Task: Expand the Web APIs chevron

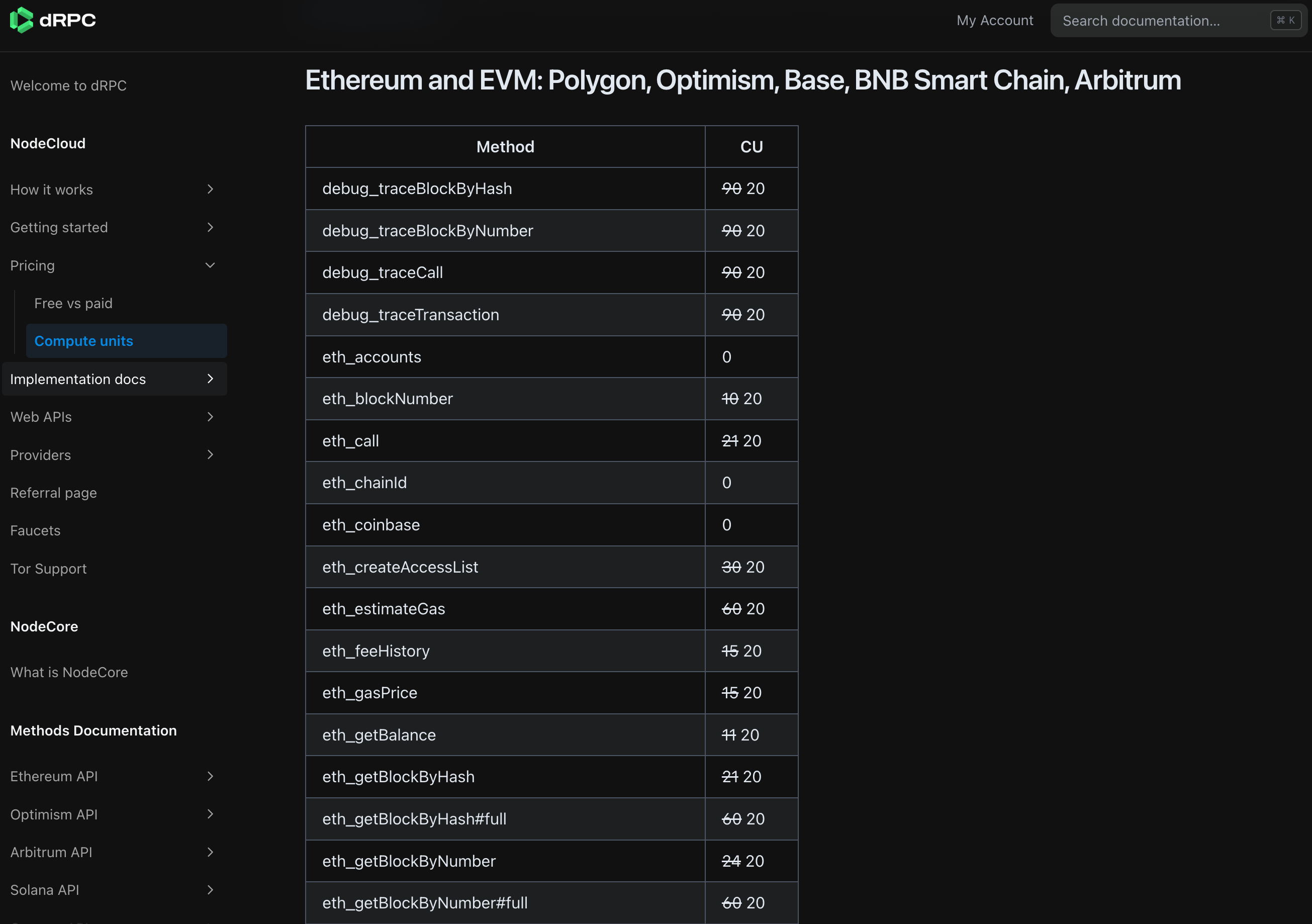Action: 210,417
